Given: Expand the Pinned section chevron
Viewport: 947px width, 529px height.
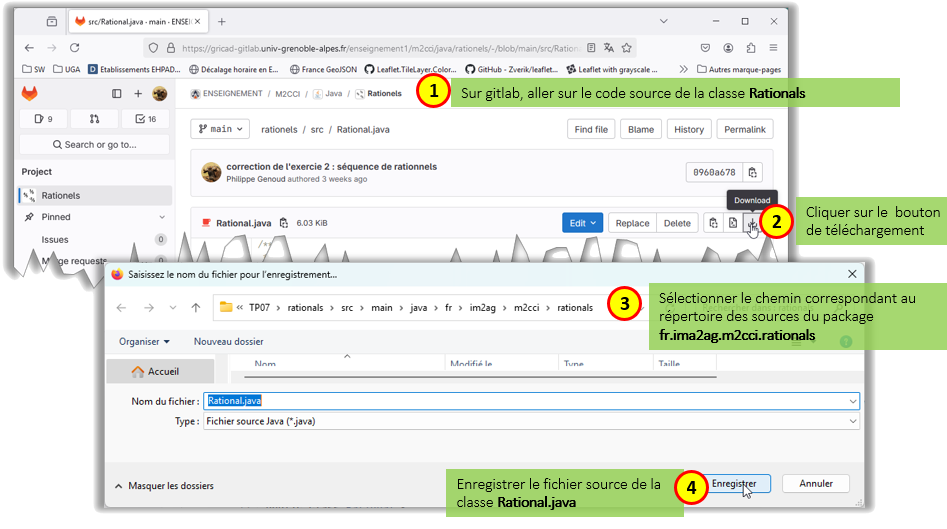Looking at the screenshot, I should 162,217.
